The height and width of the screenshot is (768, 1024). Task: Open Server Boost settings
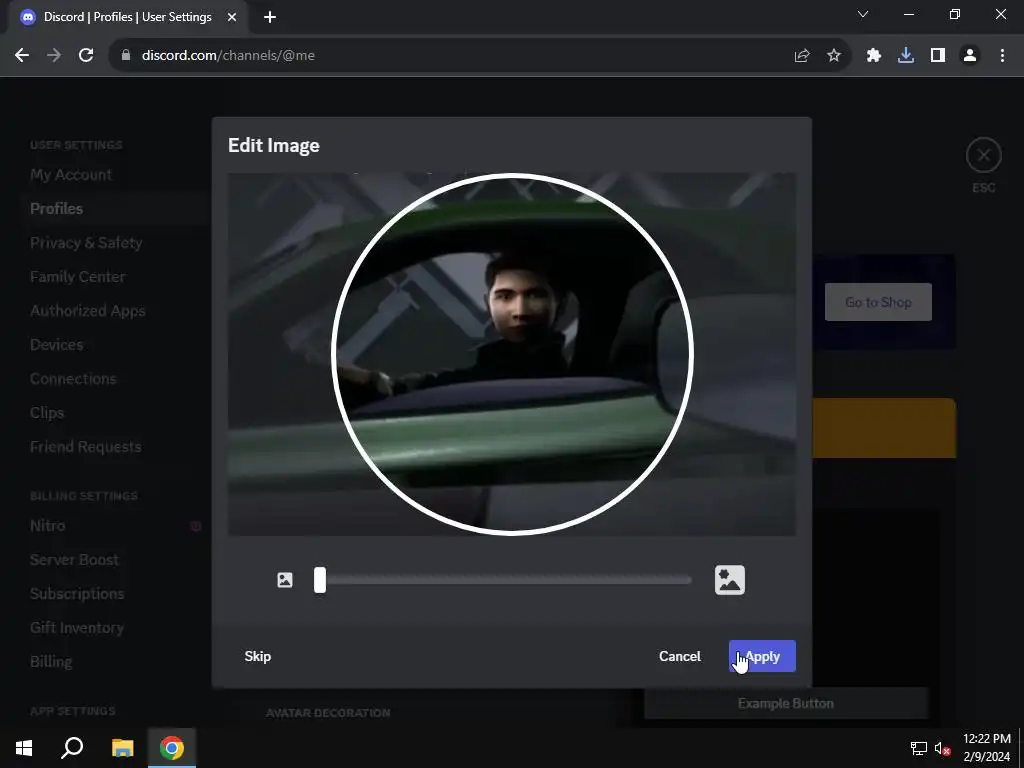pyautogui.click(x=74, y=560)
